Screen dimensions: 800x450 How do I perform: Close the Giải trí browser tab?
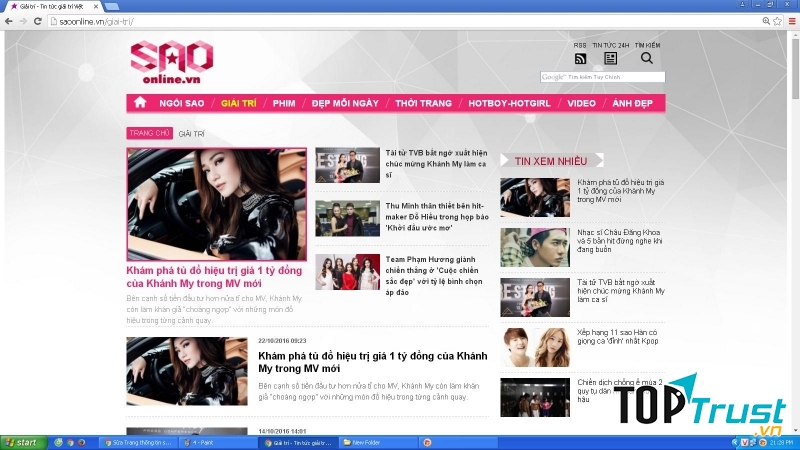(95, 6)
